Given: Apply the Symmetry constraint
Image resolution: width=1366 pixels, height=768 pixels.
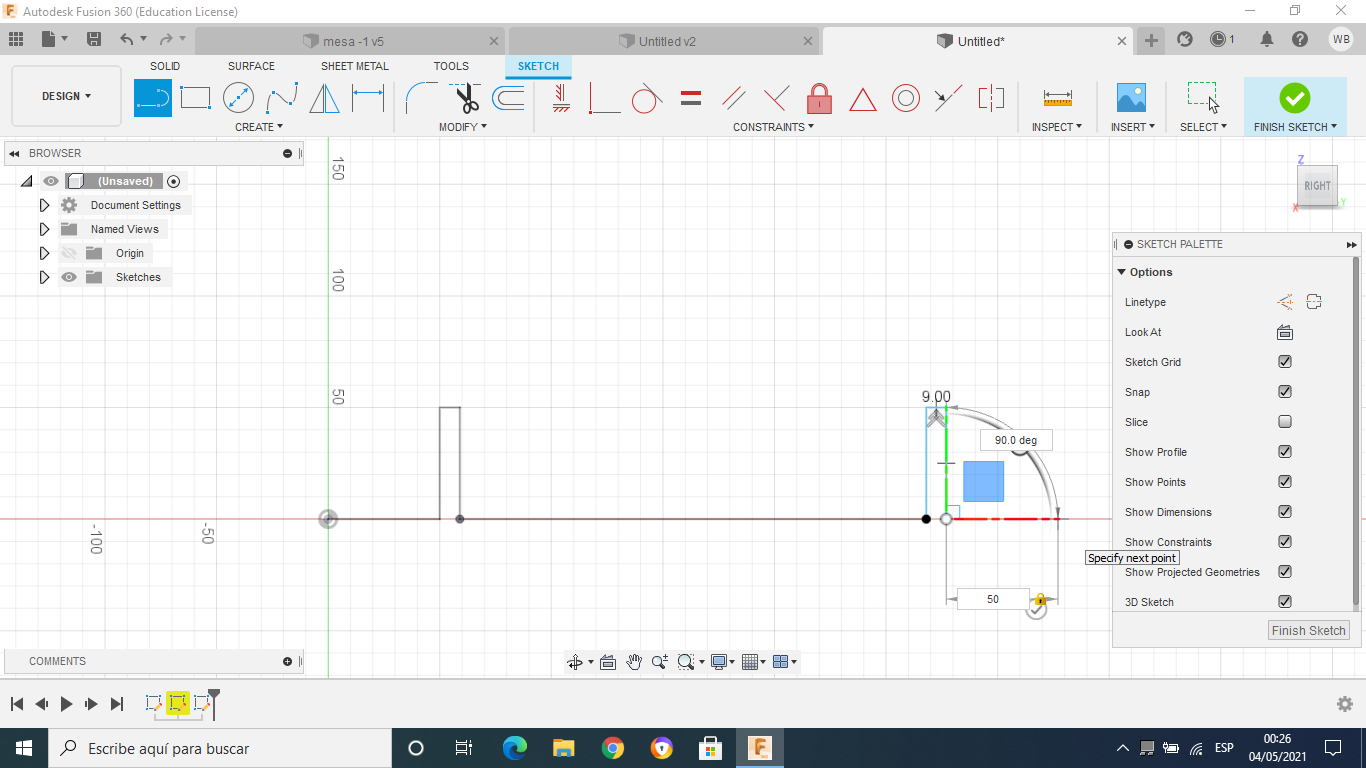Looking at the screenshot, I should pos(991,98).
